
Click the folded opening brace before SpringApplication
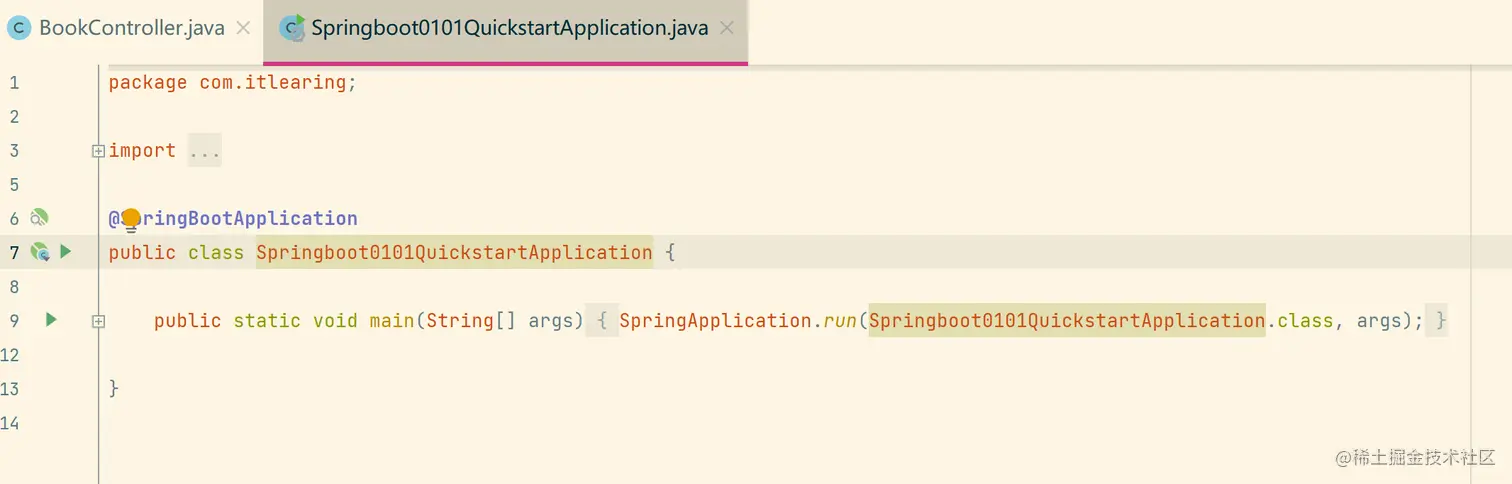pos(602,321)
